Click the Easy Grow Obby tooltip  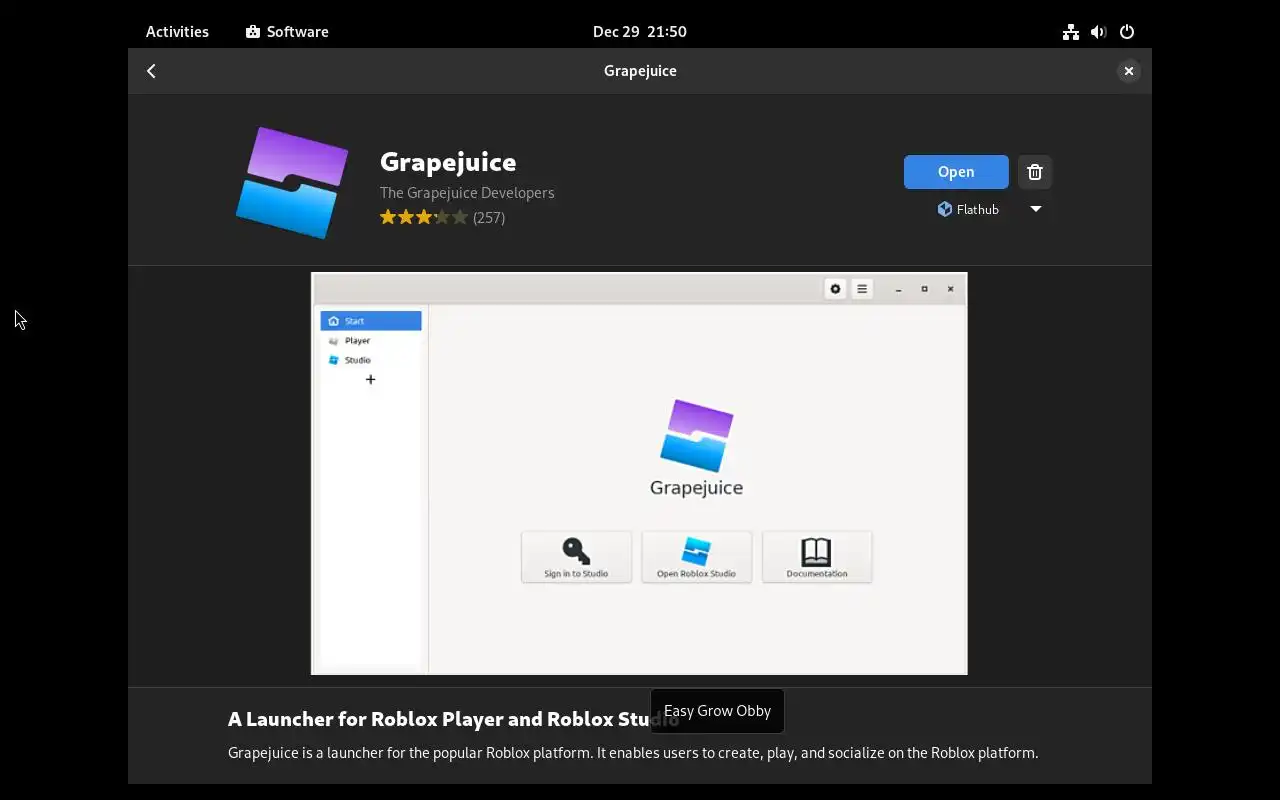coord(717,711)
